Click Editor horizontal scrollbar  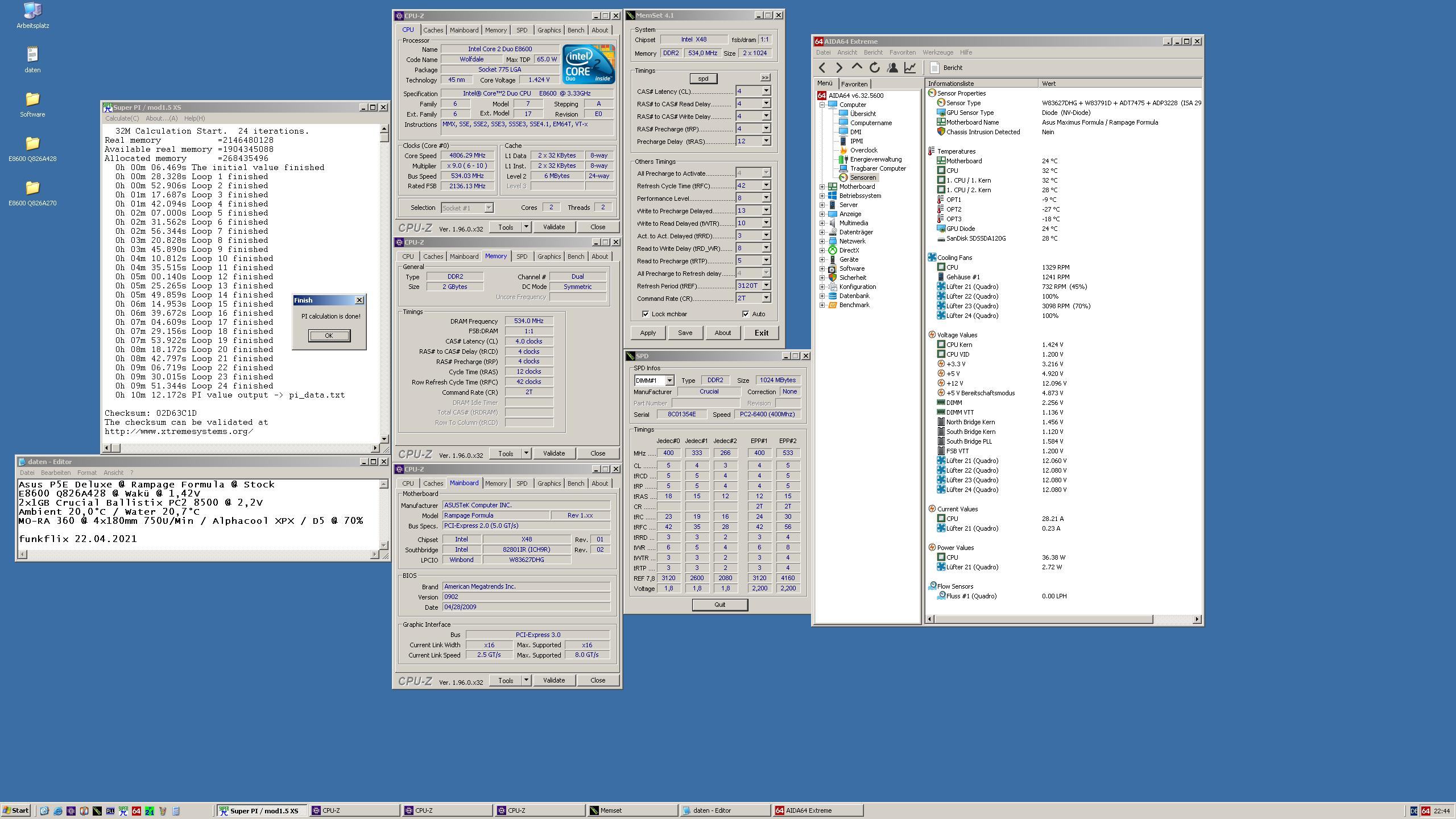point(198,554)
